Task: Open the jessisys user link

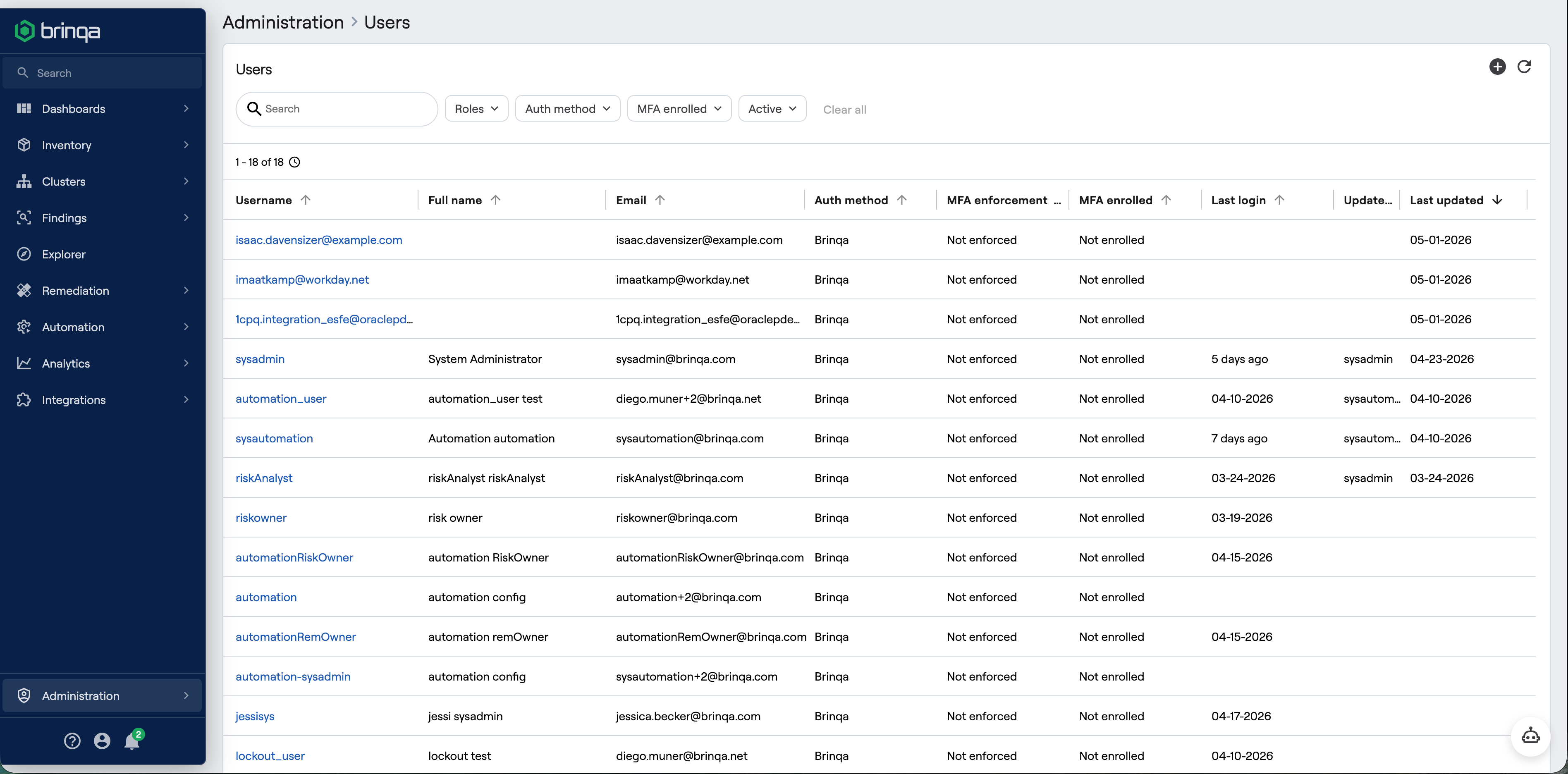Action: coord(255,716)
